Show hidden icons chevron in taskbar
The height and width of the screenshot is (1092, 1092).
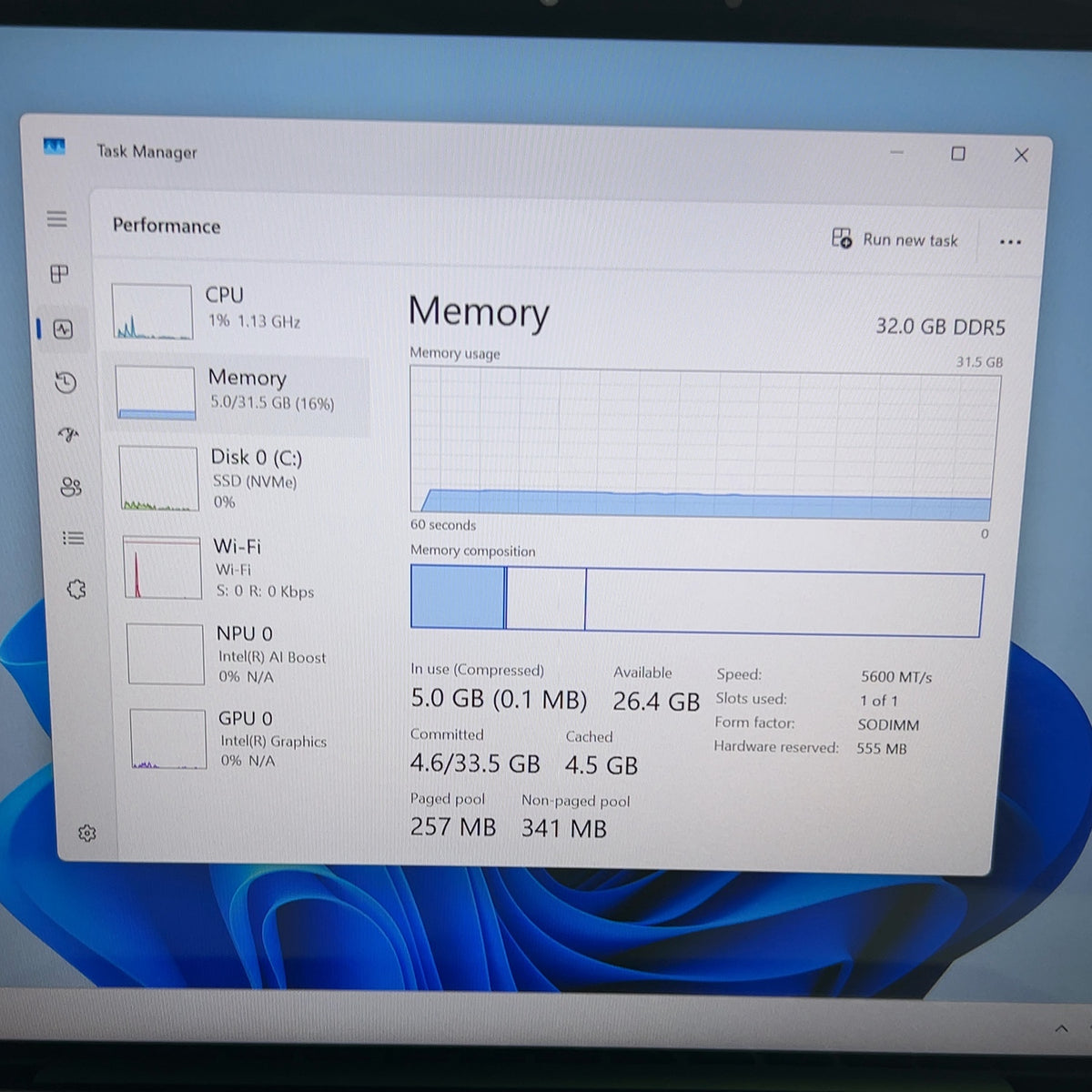pyautogui.click(x=1061, y=1029)
